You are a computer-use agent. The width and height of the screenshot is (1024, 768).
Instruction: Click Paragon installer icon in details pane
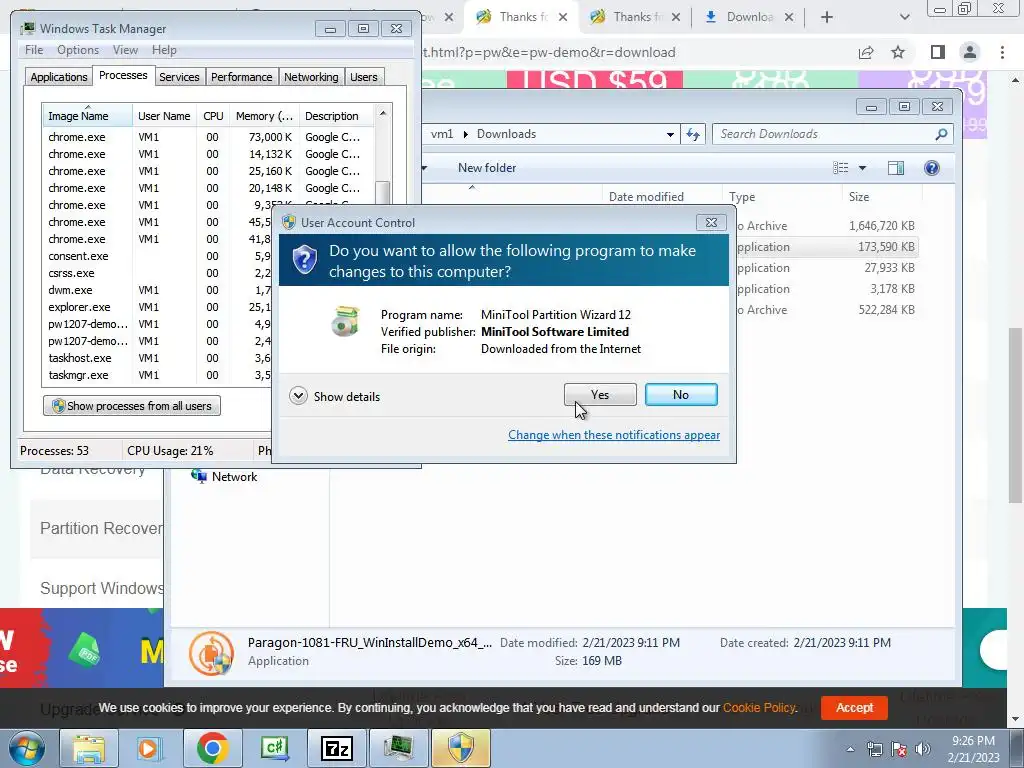coord(211,652)
